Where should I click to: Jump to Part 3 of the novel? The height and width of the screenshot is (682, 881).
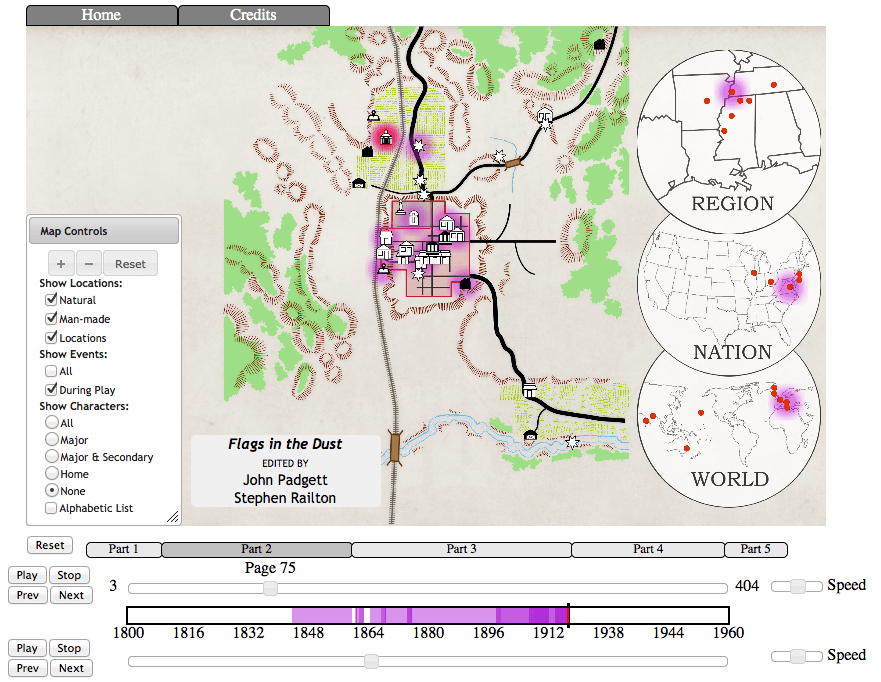click(461, 550)
